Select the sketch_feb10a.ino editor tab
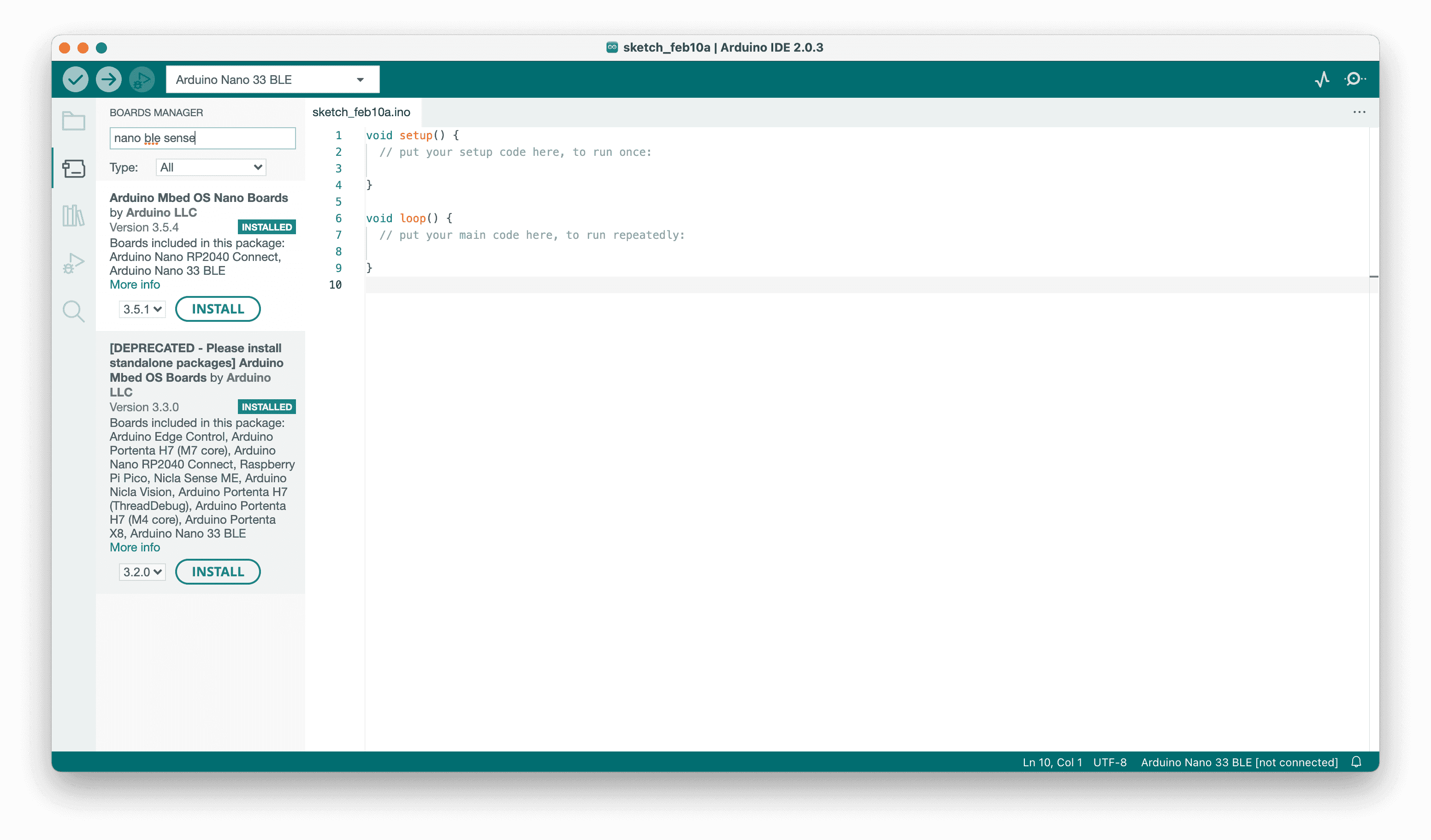 361,112
